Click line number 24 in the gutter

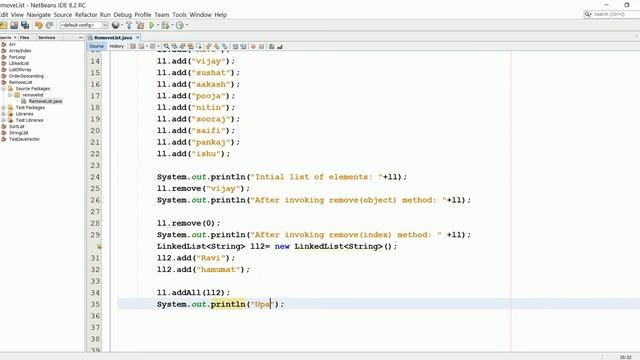click(95, 177)
